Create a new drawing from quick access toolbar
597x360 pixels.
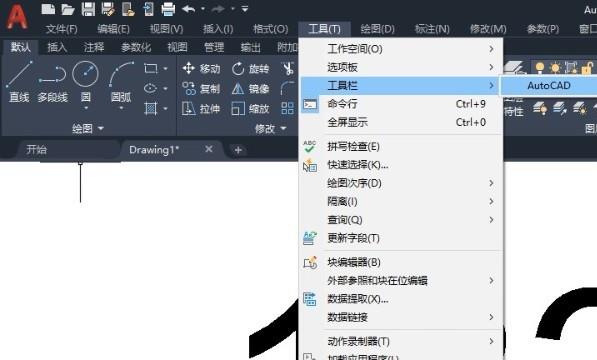[x=48, y=9]
